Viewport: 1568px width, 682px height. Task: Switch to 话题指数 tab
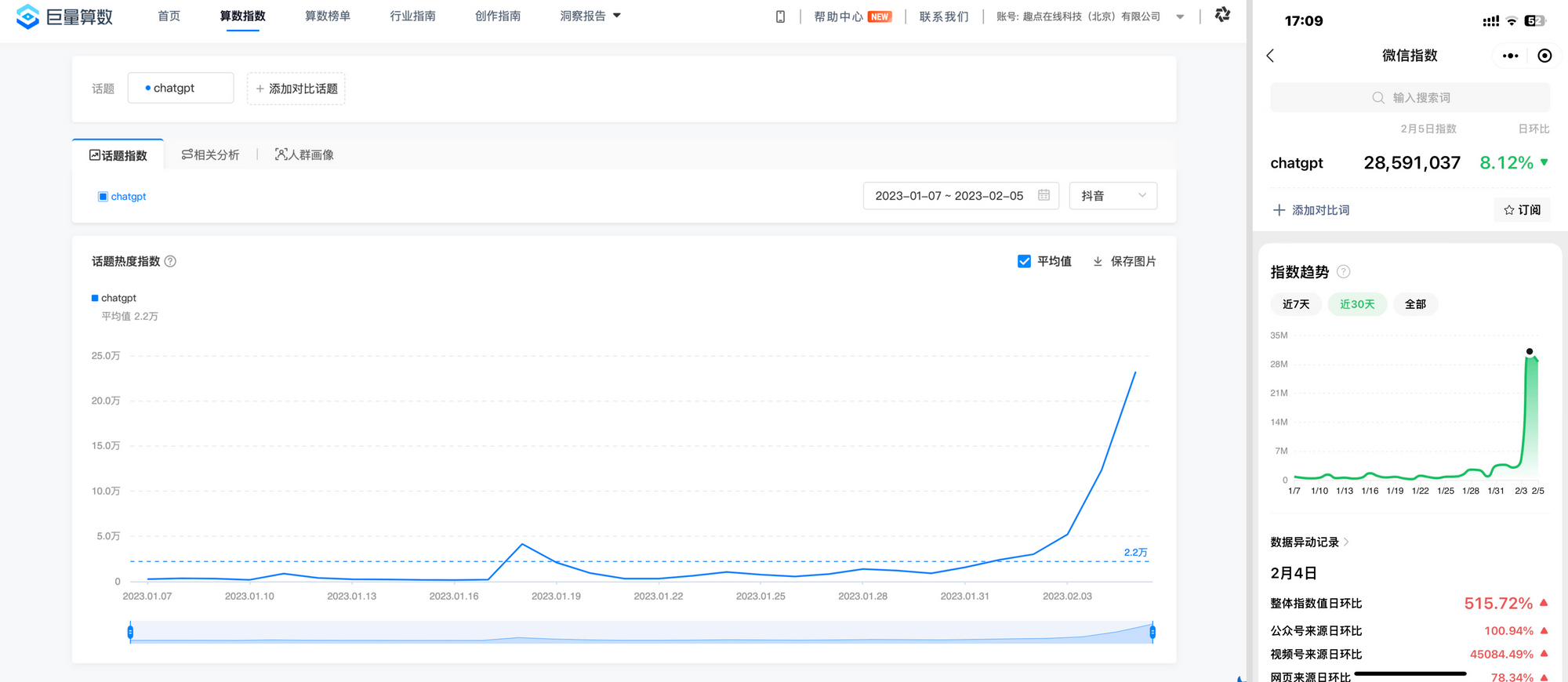[x=118, y=155]
